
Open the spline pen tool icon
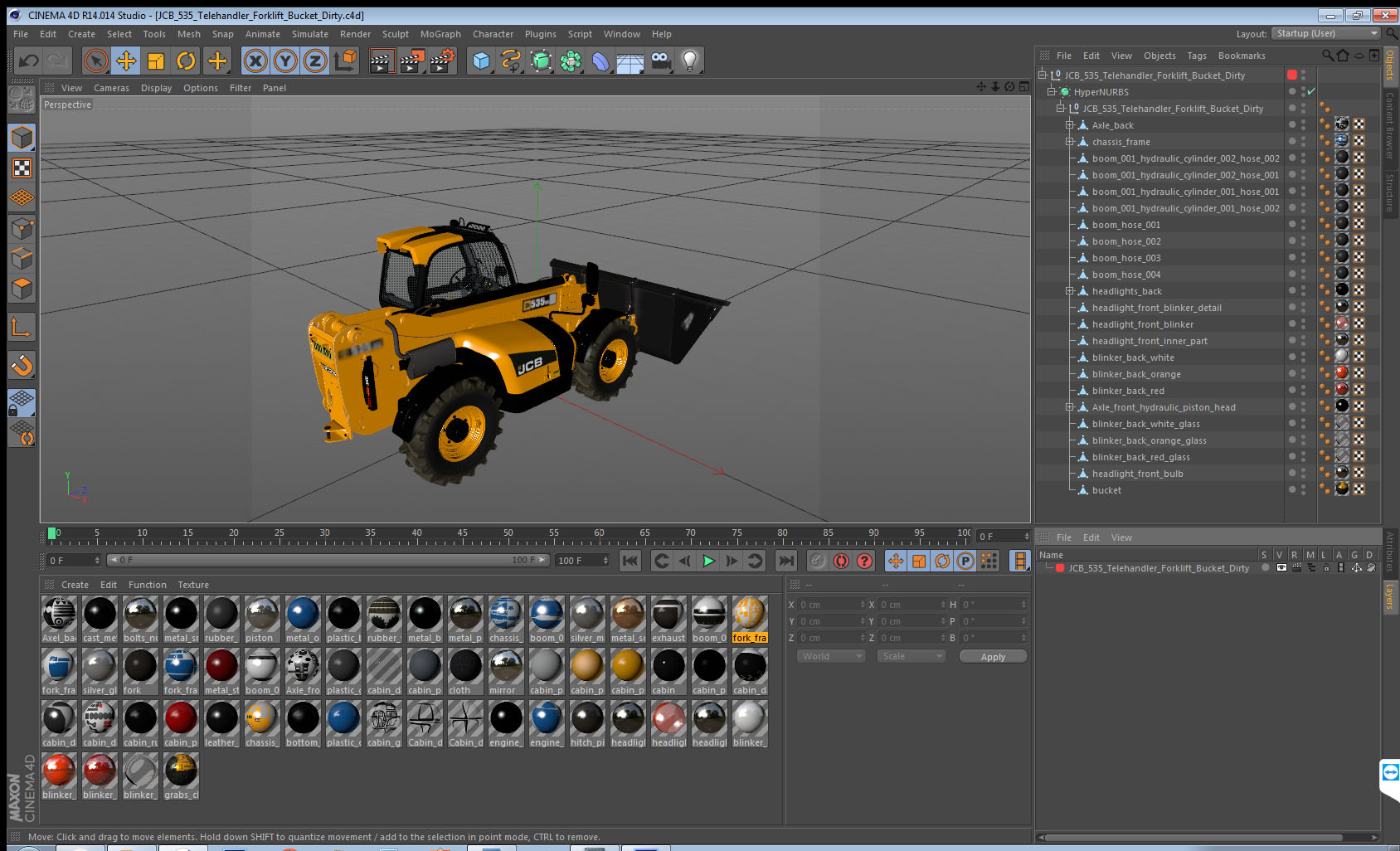click(x=511, y=61)
